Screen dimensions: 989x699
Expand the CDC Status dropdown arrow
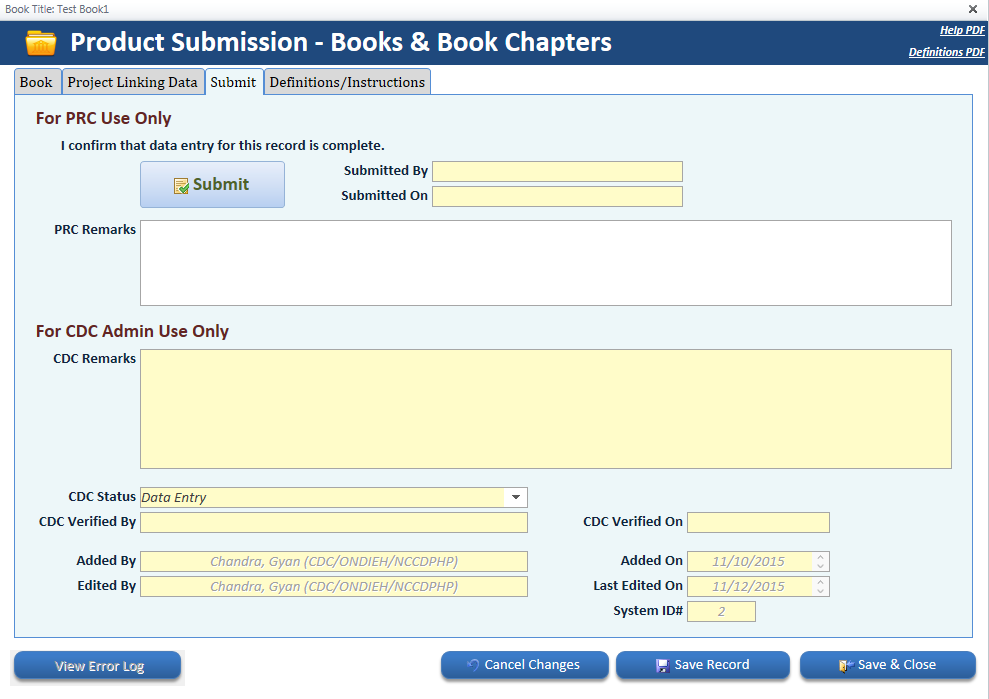pos(516,497)
